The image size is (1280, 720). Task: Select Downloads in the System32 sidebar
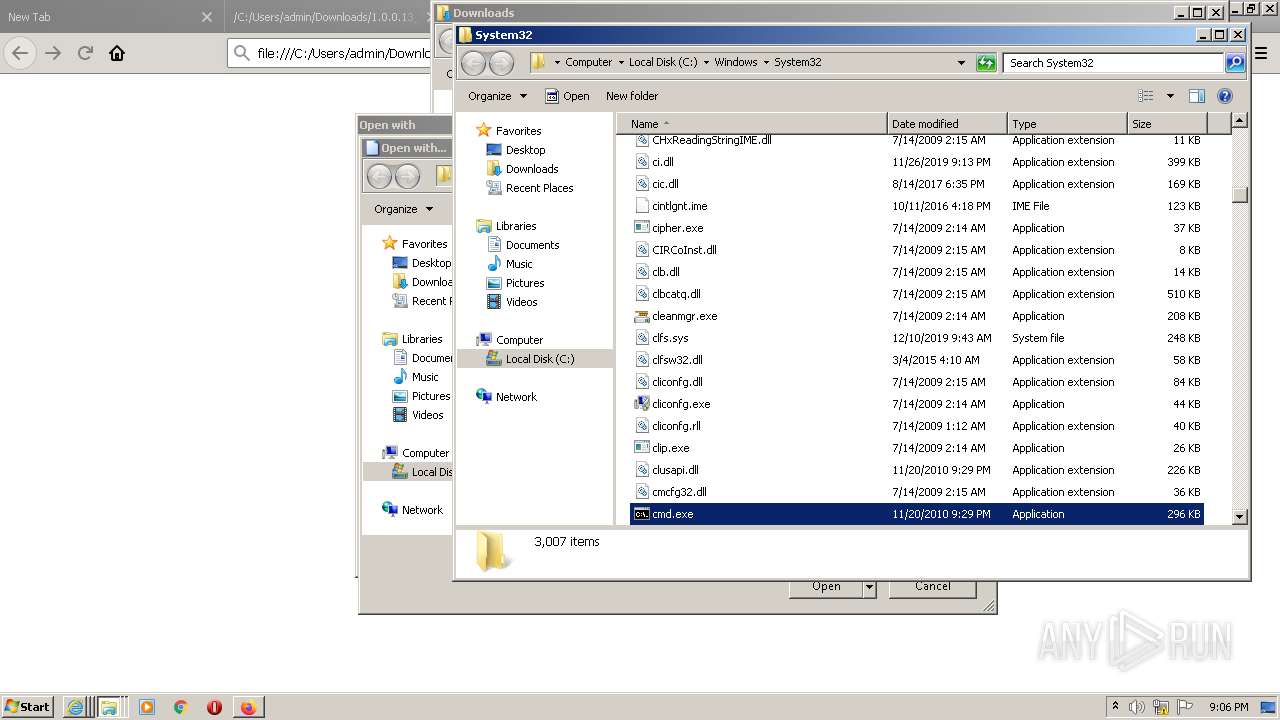[x=532, y=169]
